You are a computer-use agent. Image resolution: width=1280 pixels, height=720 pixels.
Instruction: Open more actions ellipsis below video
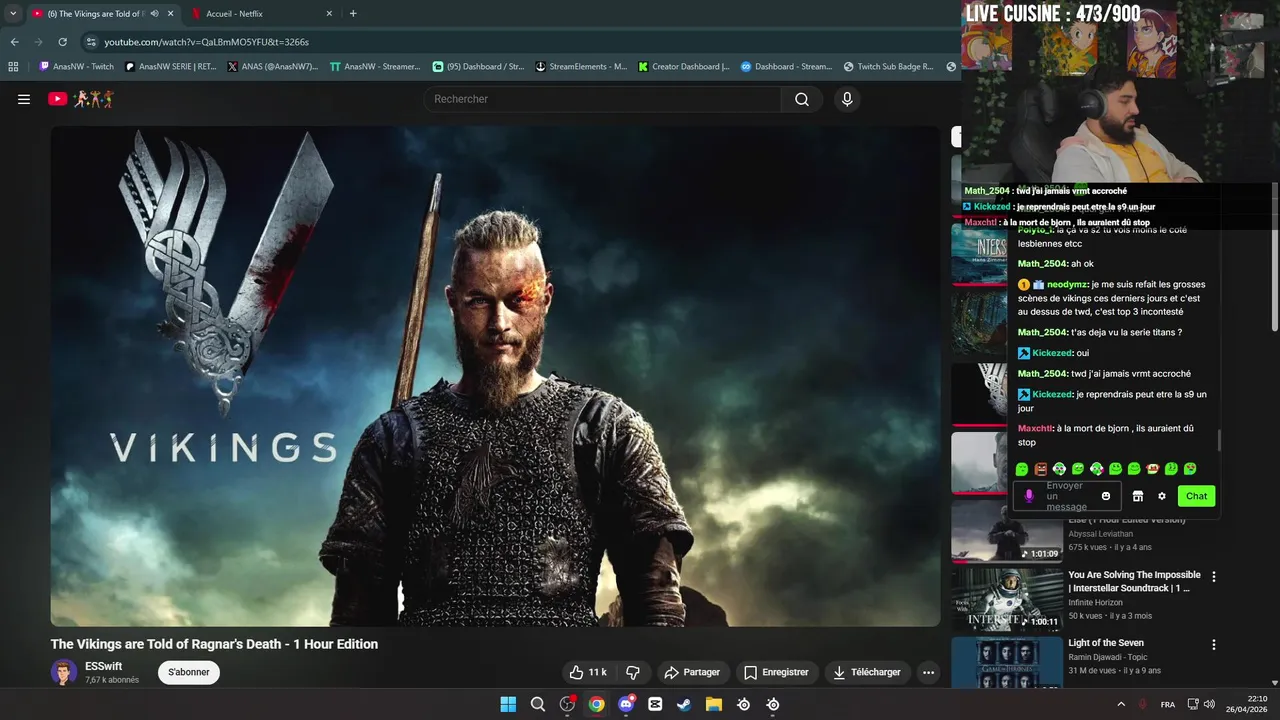coord(928,672)
